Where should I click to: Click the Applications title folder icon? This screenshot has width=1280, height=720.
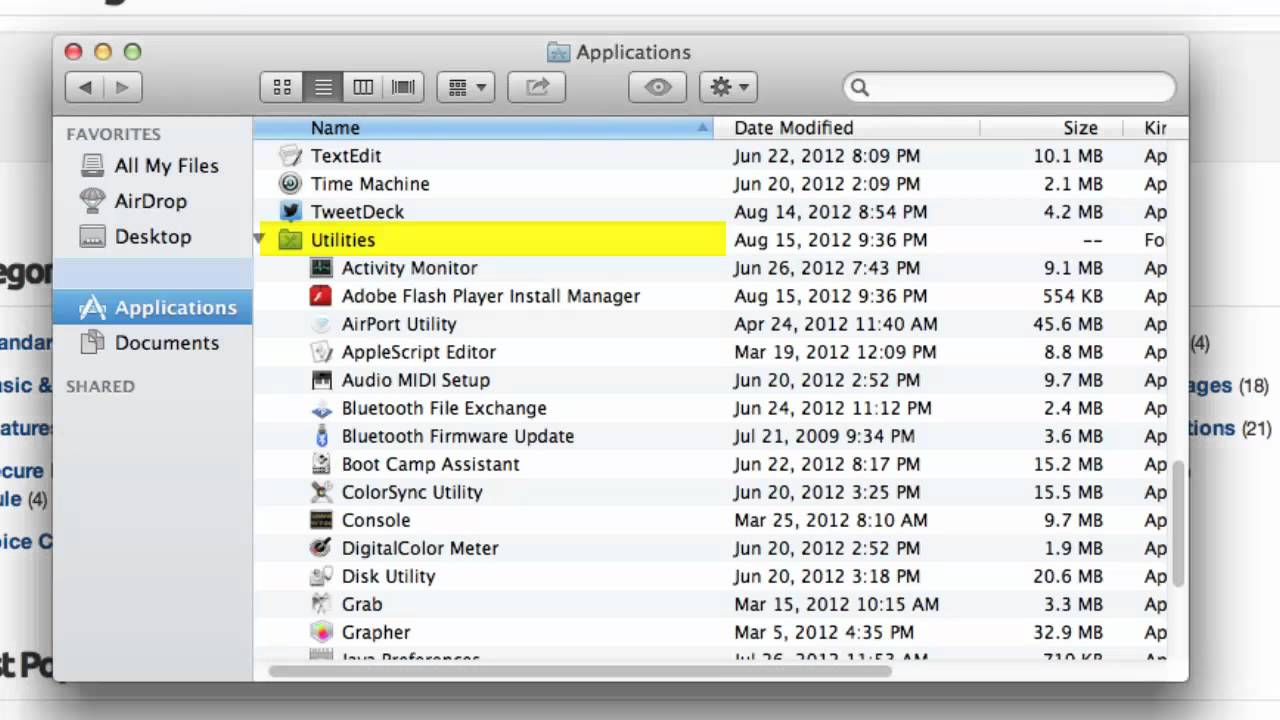(x=559, y=52)
